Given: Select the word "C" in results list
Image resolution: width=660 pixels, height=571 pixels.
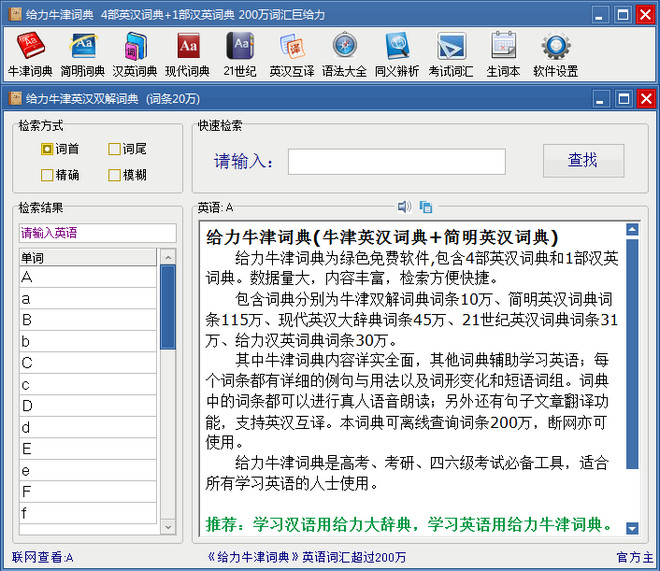Looking at the screenshot, I should [x=27, y=362].
